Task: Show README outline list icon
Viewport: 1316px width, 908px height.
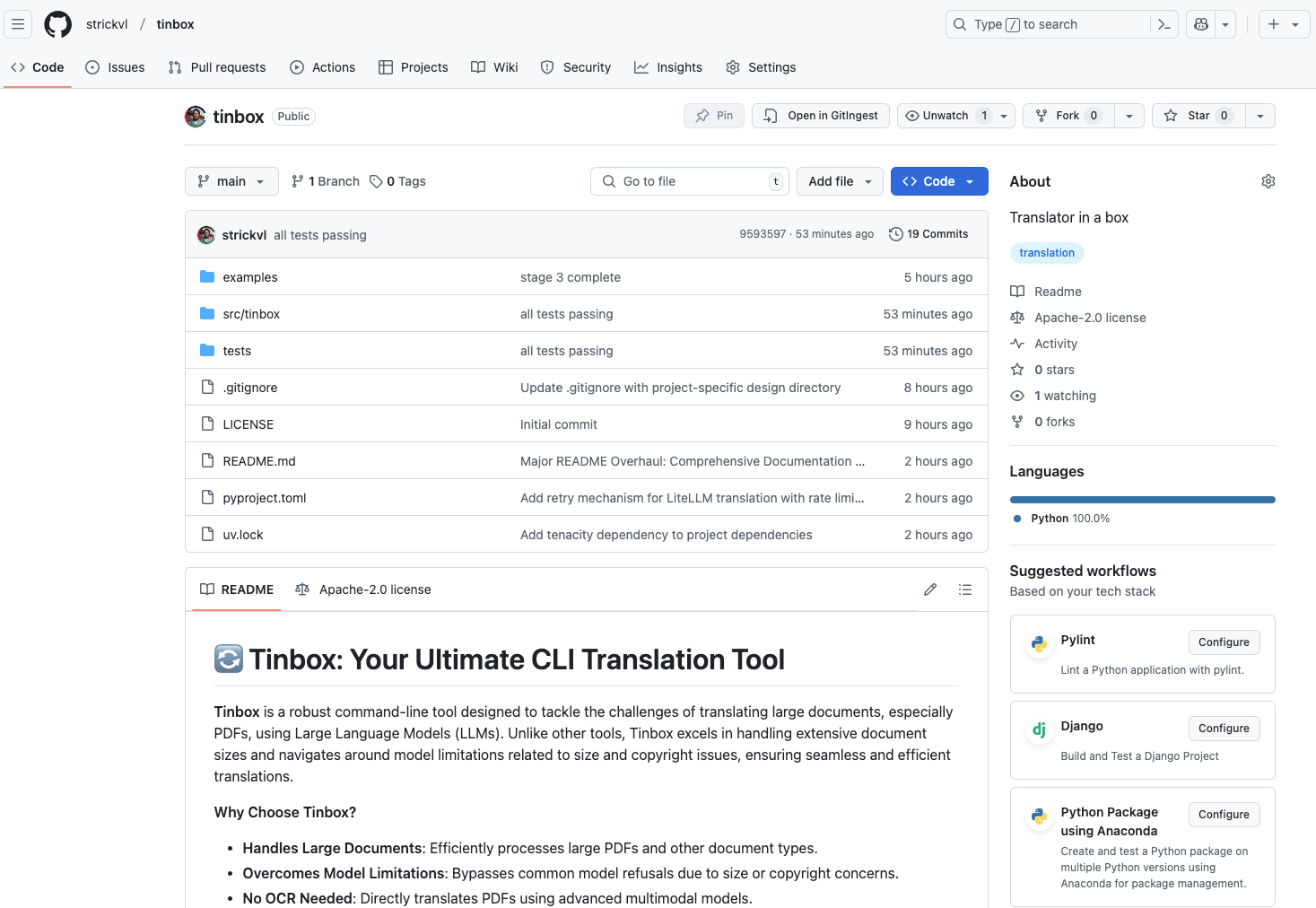Action: (965, 589)
